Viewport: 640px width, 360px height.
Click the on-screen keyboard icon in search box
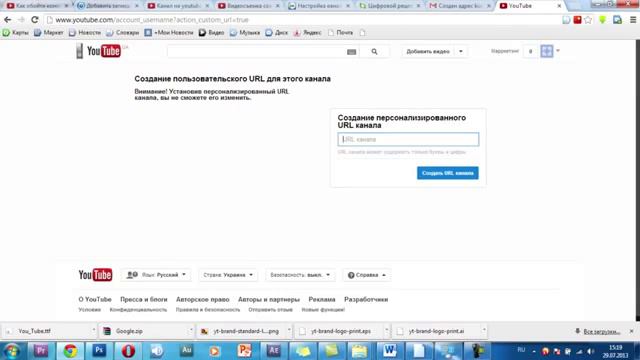[x=351, y=52]
